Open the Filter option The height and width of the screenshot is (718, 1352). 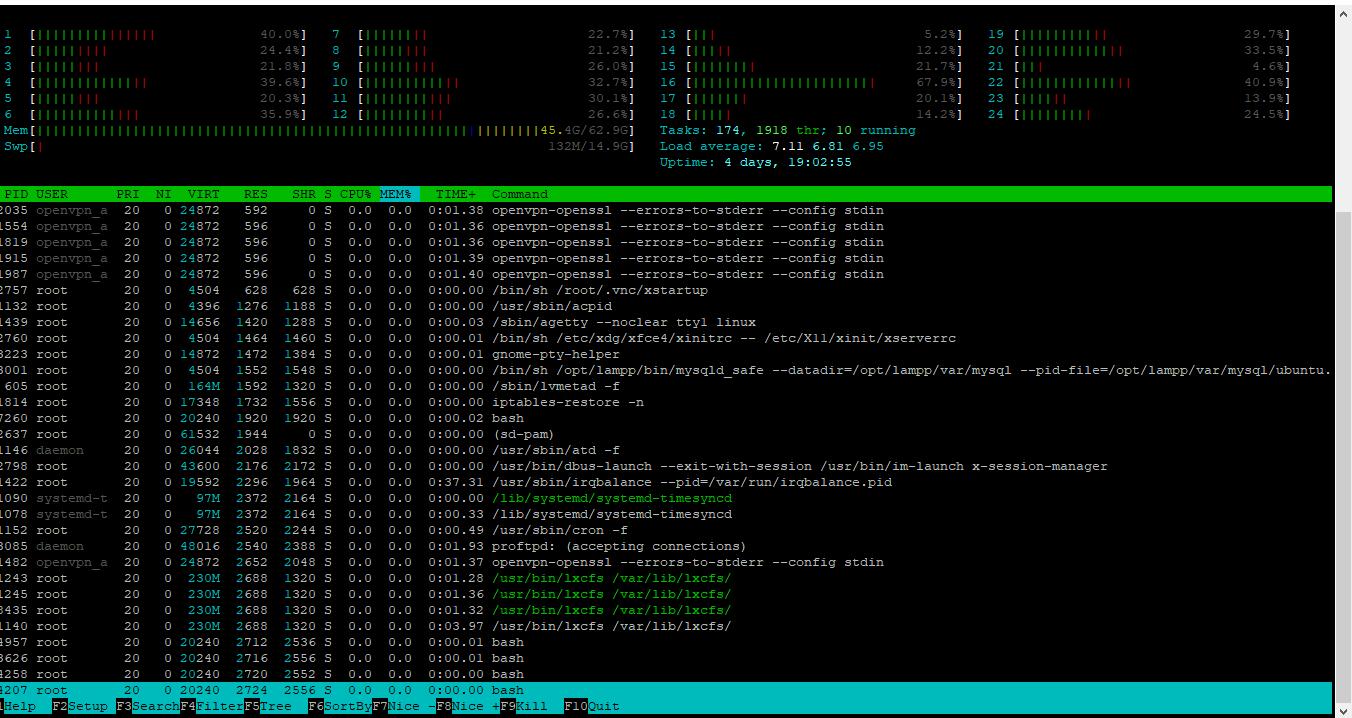pyautogui.click(x=220, y=706)
